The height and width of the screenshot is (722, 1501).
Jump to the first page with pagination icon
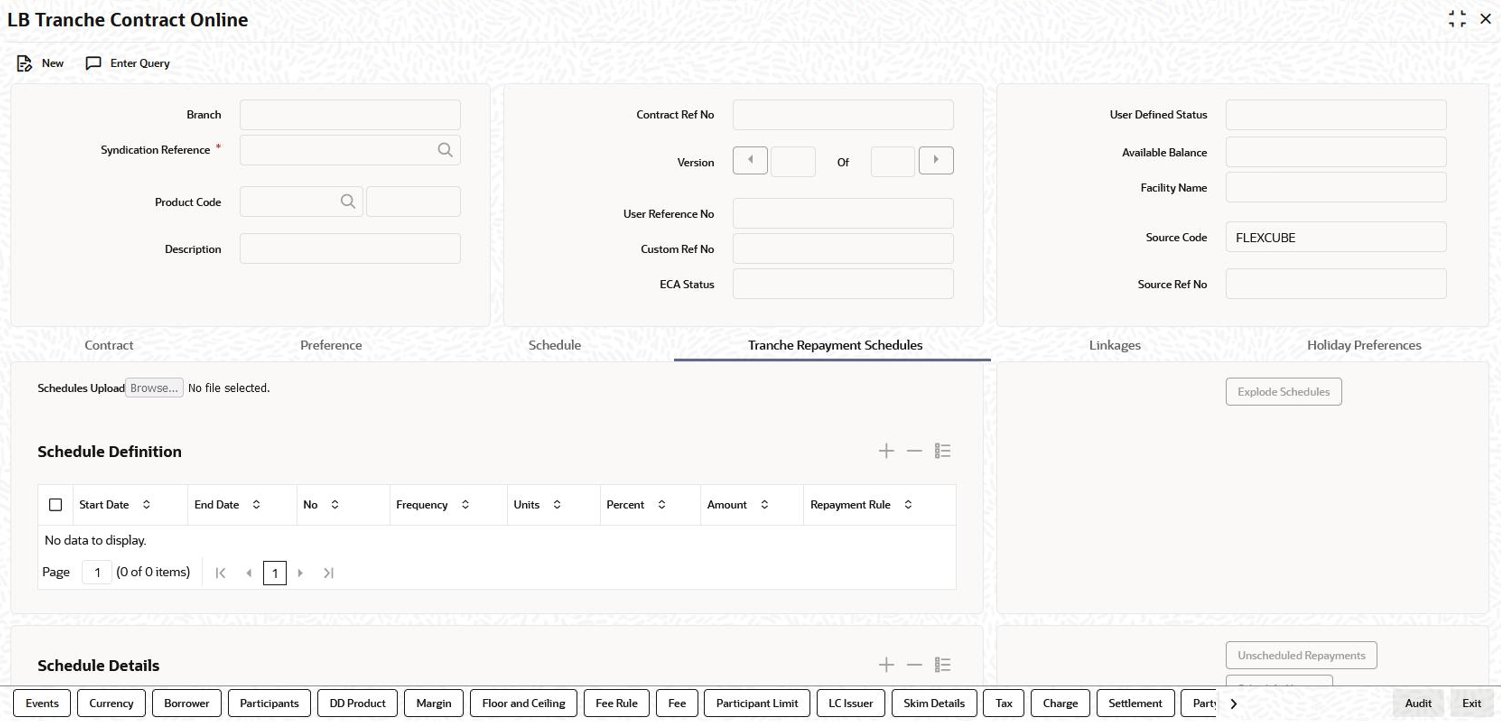pos(220,572)
